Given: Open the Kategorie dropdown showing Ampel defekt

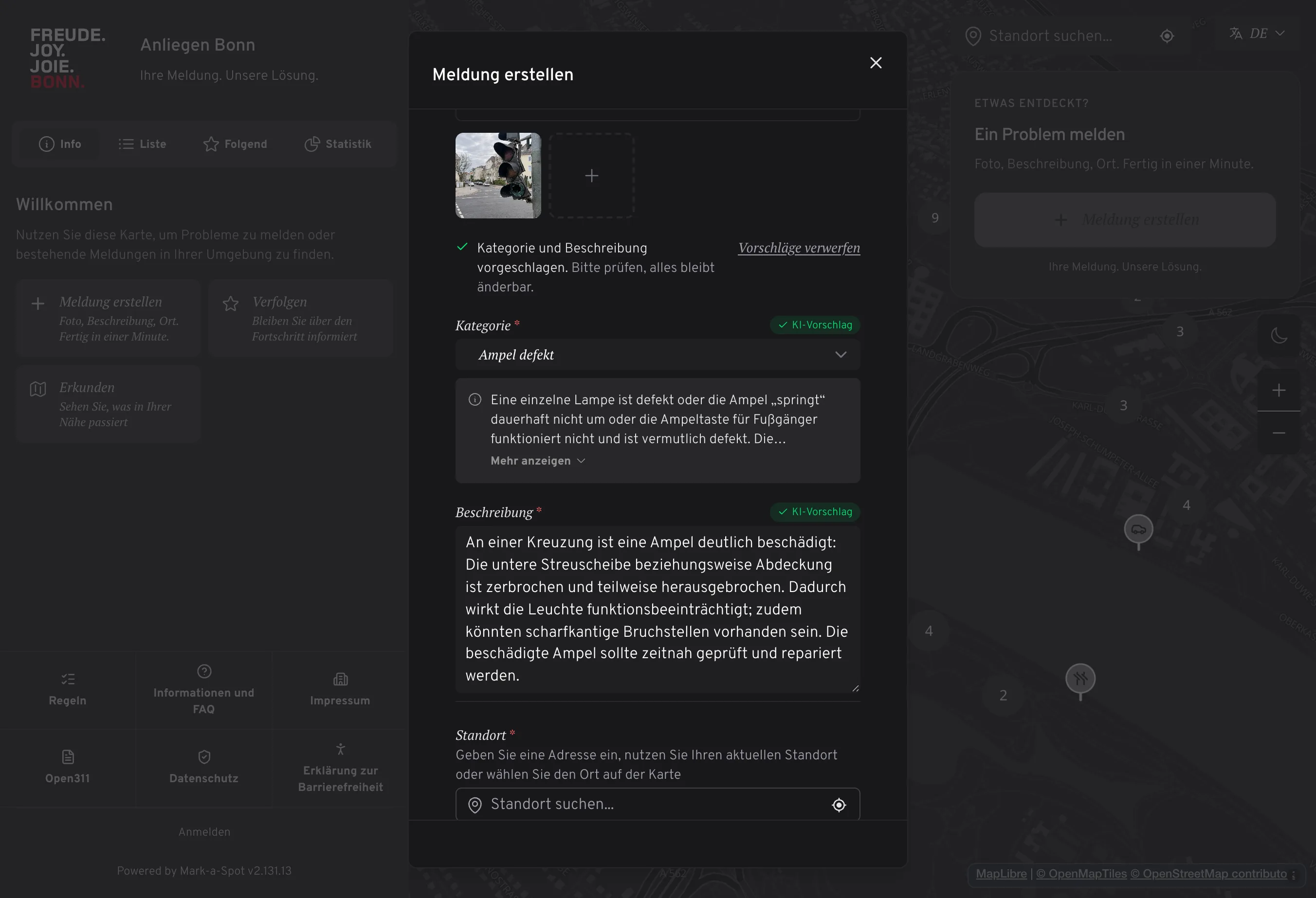Looking at the screenshot, I should tap(658, 355).
